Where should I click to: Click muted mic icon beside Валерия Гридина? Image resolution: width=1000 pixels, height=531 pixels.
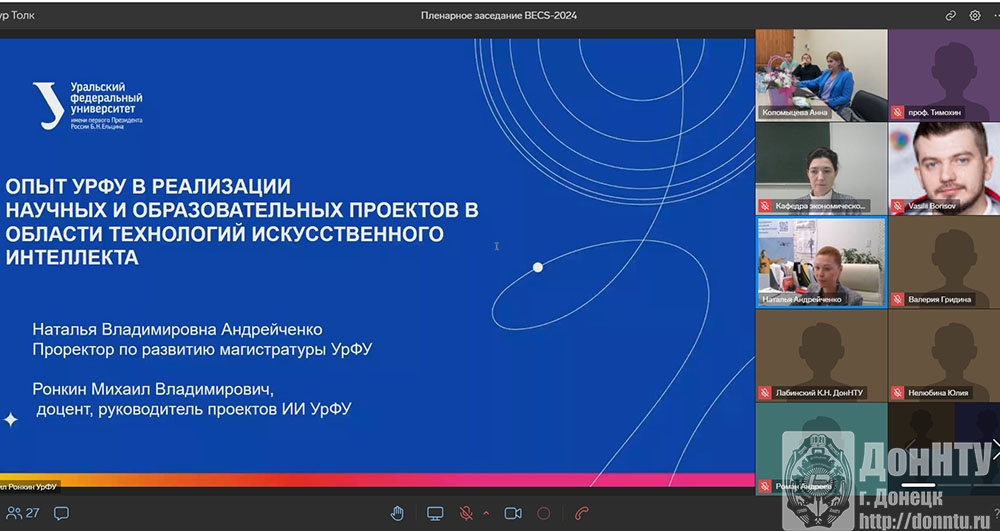pyautogui.click(x=897, y=299)
